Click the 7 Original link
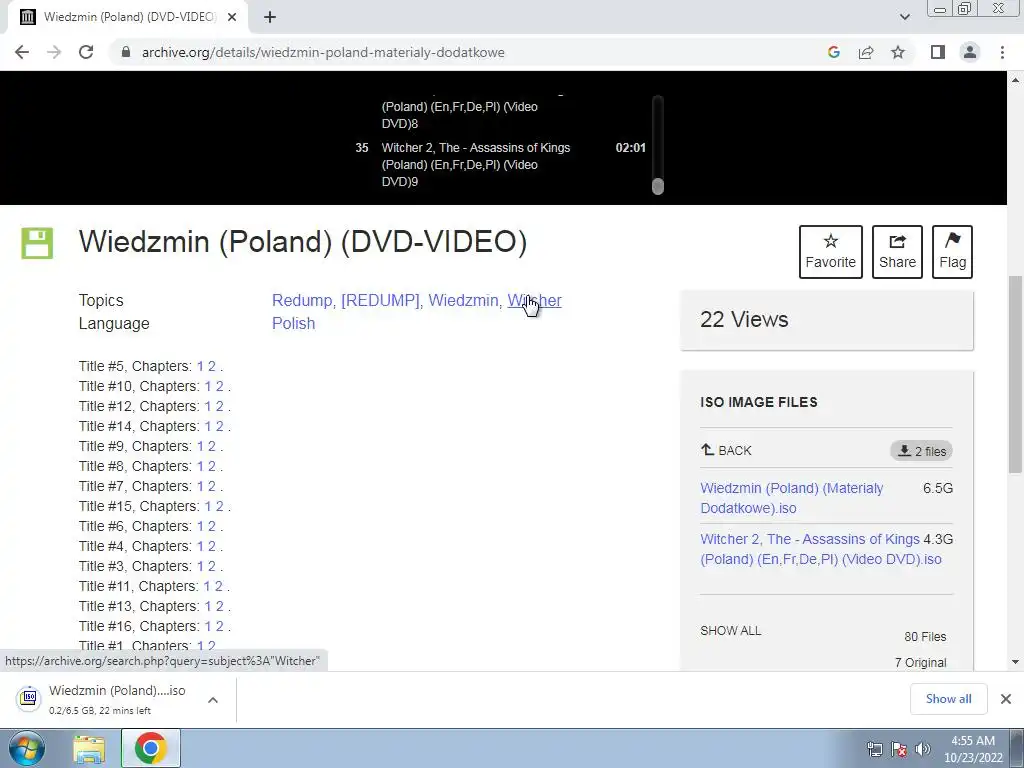The image size is (1024, 768). [x=920, y=662]
